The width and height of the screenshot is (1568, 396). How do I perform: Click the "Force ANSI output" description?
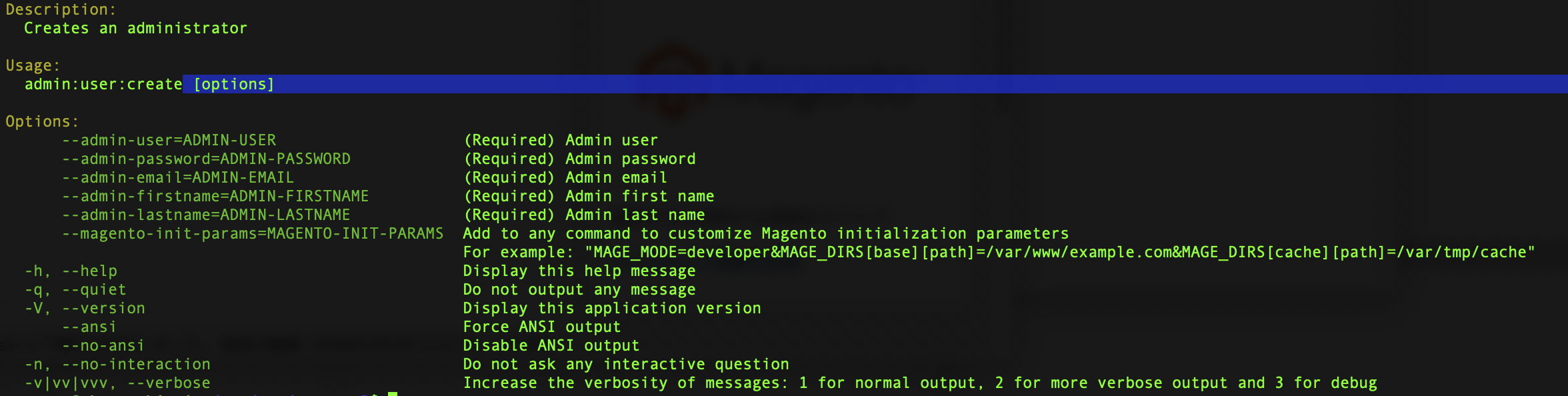click(542, 327)
